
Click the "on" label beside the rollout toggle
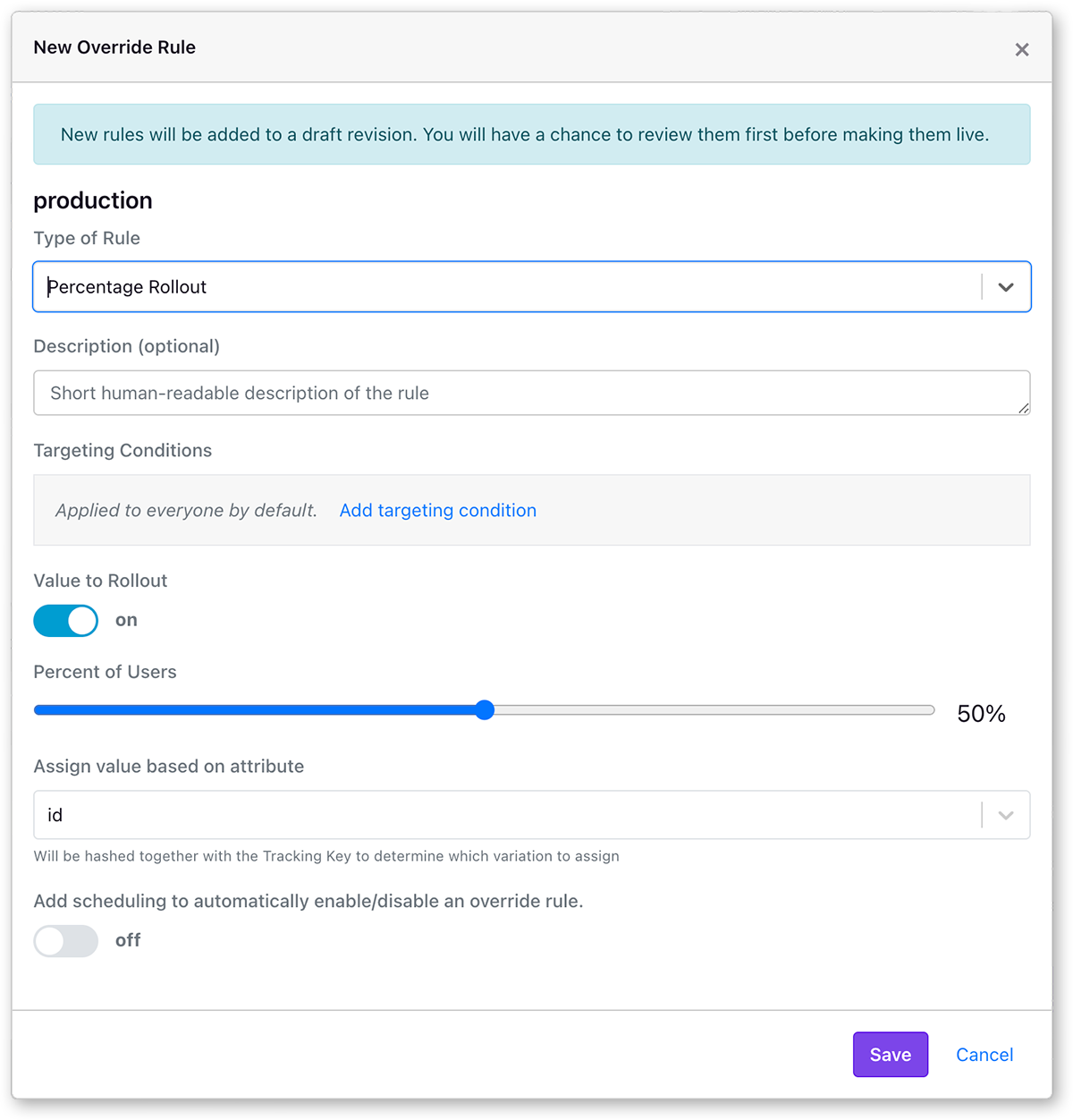(126, 620)
